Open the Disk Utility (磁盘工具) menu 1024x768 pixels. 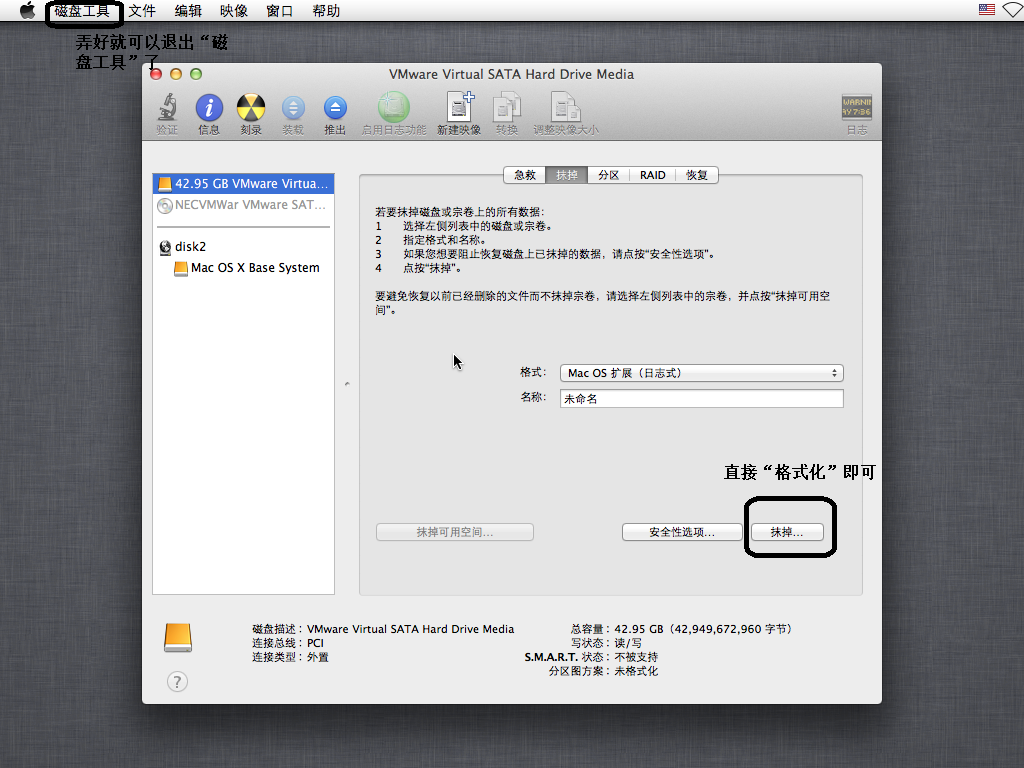(82, 10)
